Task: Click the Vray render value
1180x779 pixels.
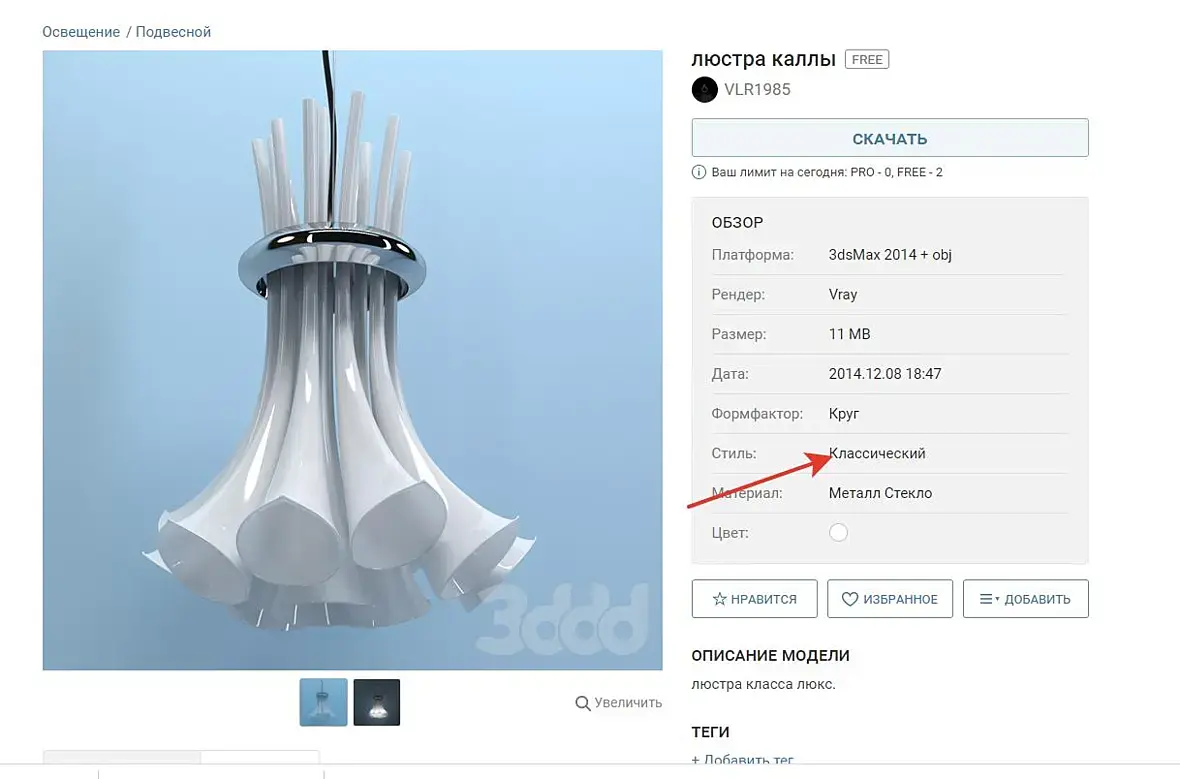Action: (843, 295)
